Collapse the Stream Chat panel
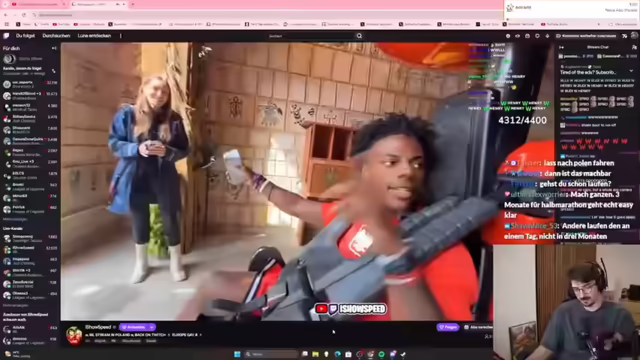This screenshot has height=360, width=640. click(x=562, y=47)
